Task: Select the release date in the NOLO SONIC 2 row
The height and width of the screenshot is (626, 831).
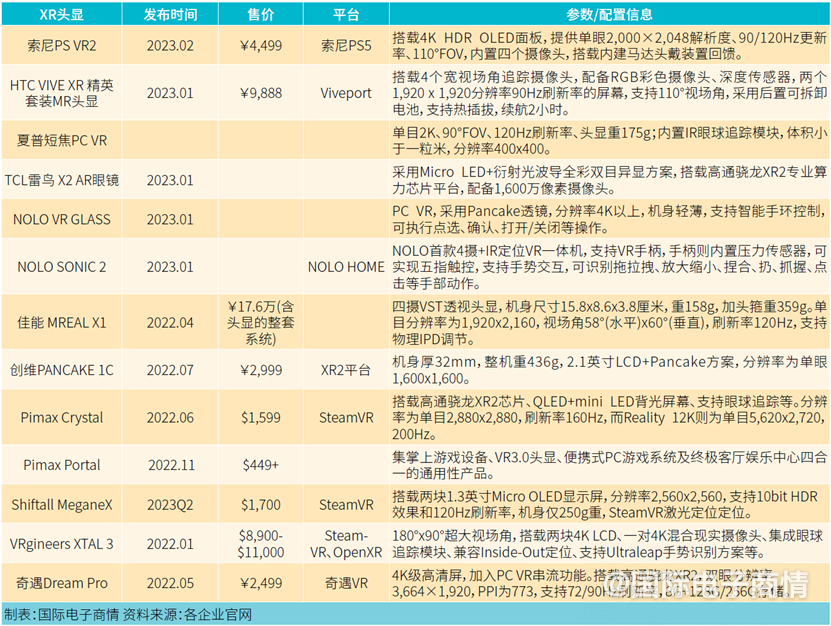Action: tap(170, 267)
